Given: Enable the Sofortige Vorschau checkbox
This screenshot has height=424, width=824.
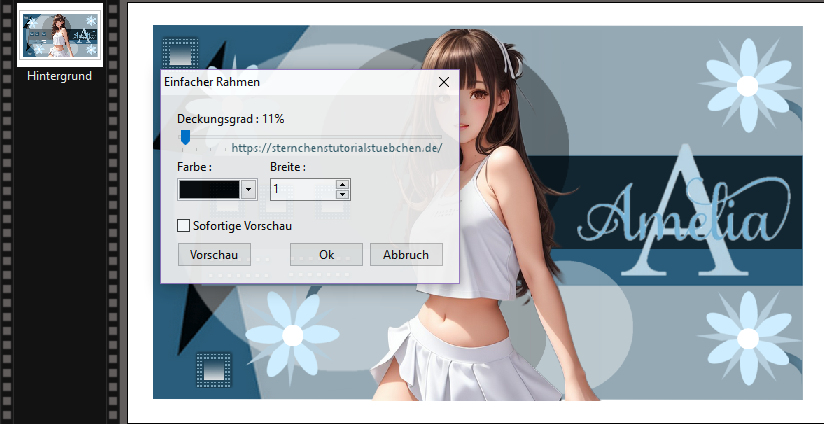Looking at the screenshot, I should (x=183, y=226).
